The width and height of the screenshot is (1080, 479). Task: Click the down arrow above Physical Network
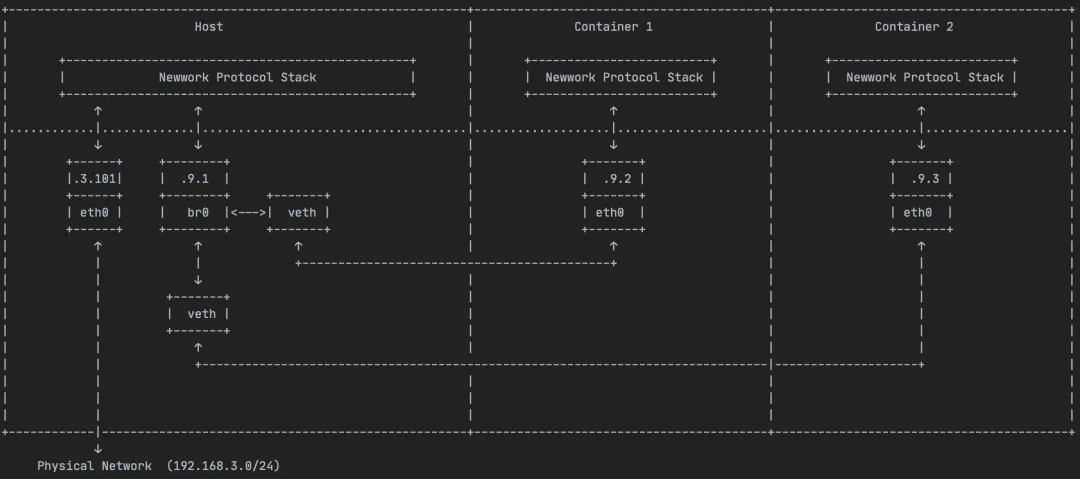pyautogui.click(x=98, y=449)
